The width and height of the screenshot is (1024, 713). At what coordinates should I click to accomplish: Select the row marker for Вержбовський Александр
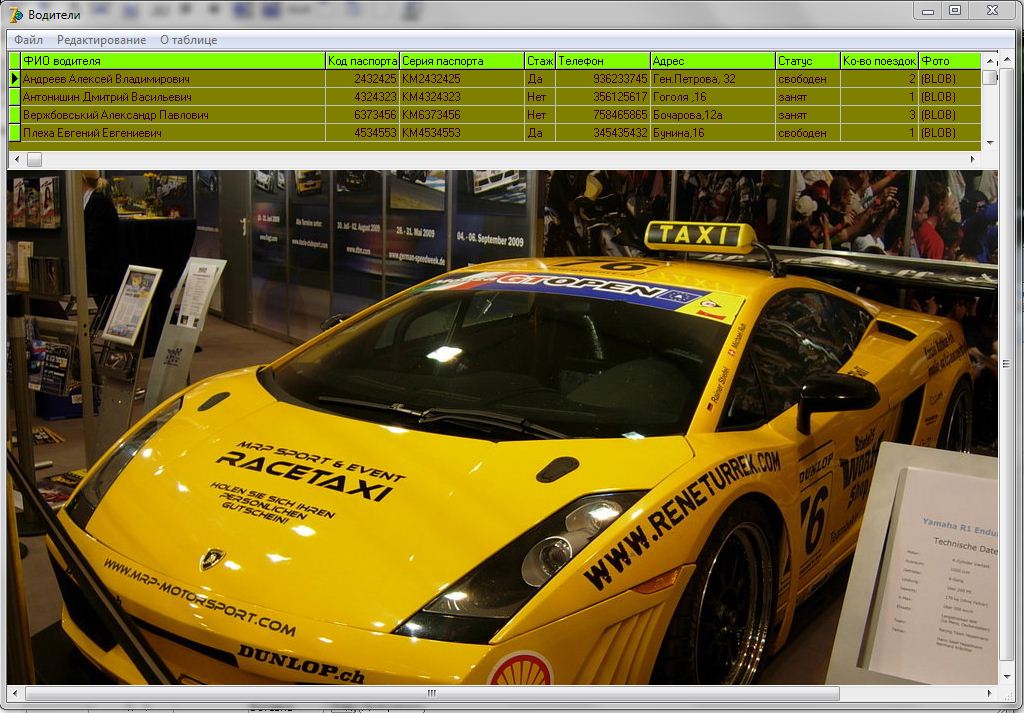[14, 115]
